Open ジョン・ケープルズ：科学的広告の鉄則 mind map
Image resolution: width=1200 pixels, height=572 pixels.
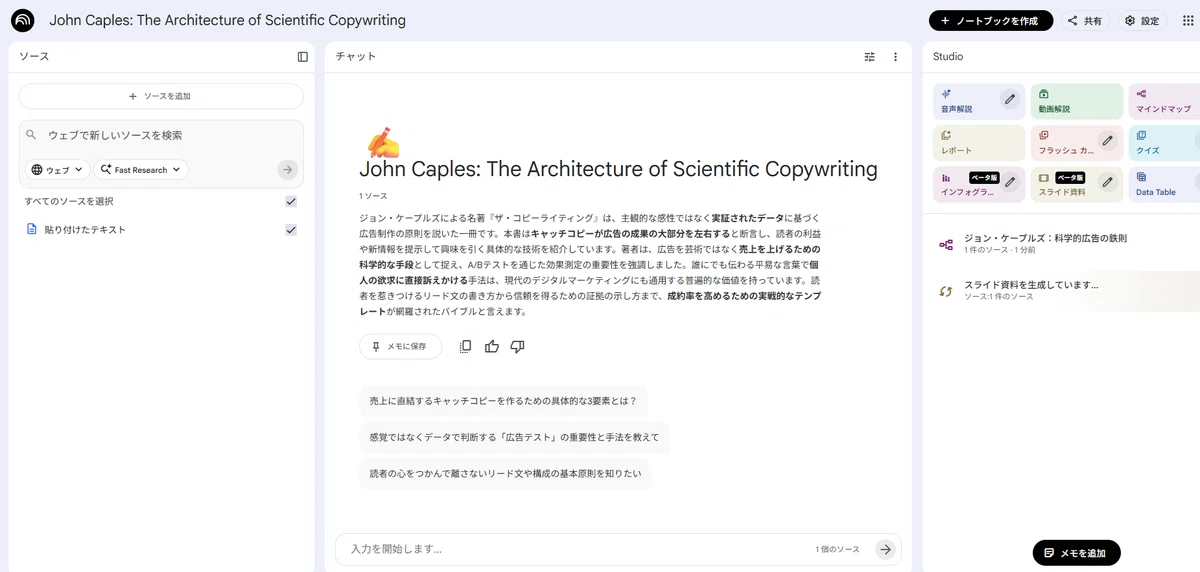click(x=1064, y=243)
